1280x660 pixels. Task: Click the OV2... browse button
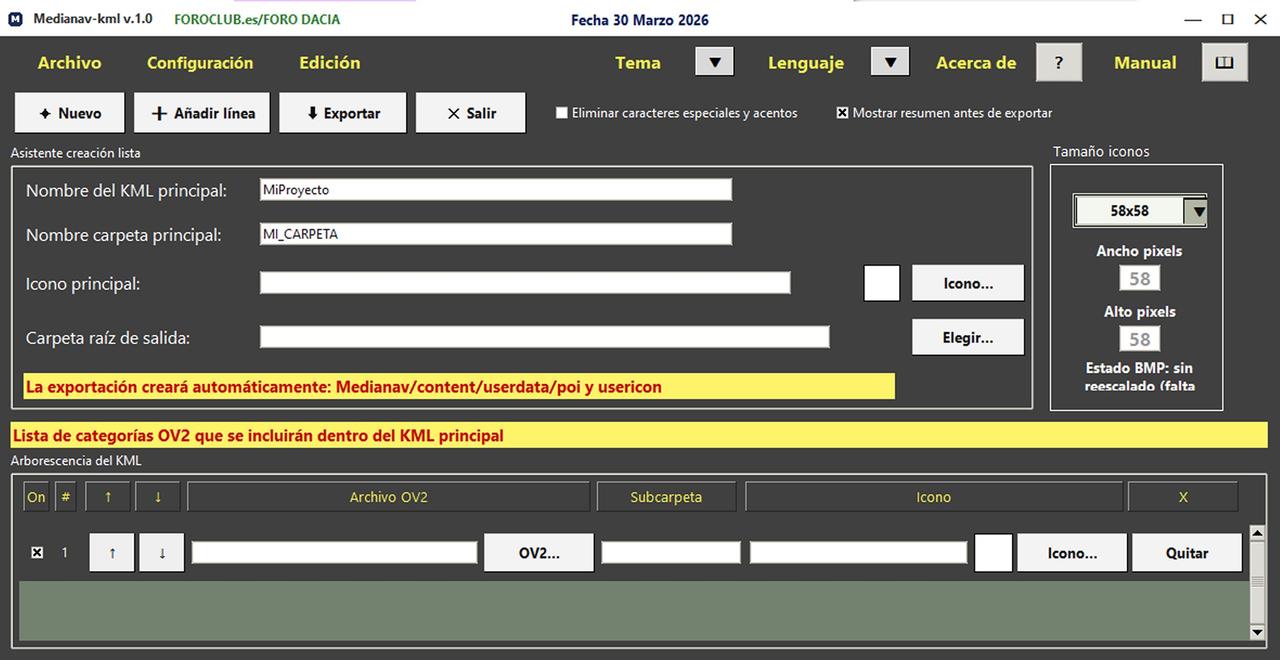coord(539,553)
